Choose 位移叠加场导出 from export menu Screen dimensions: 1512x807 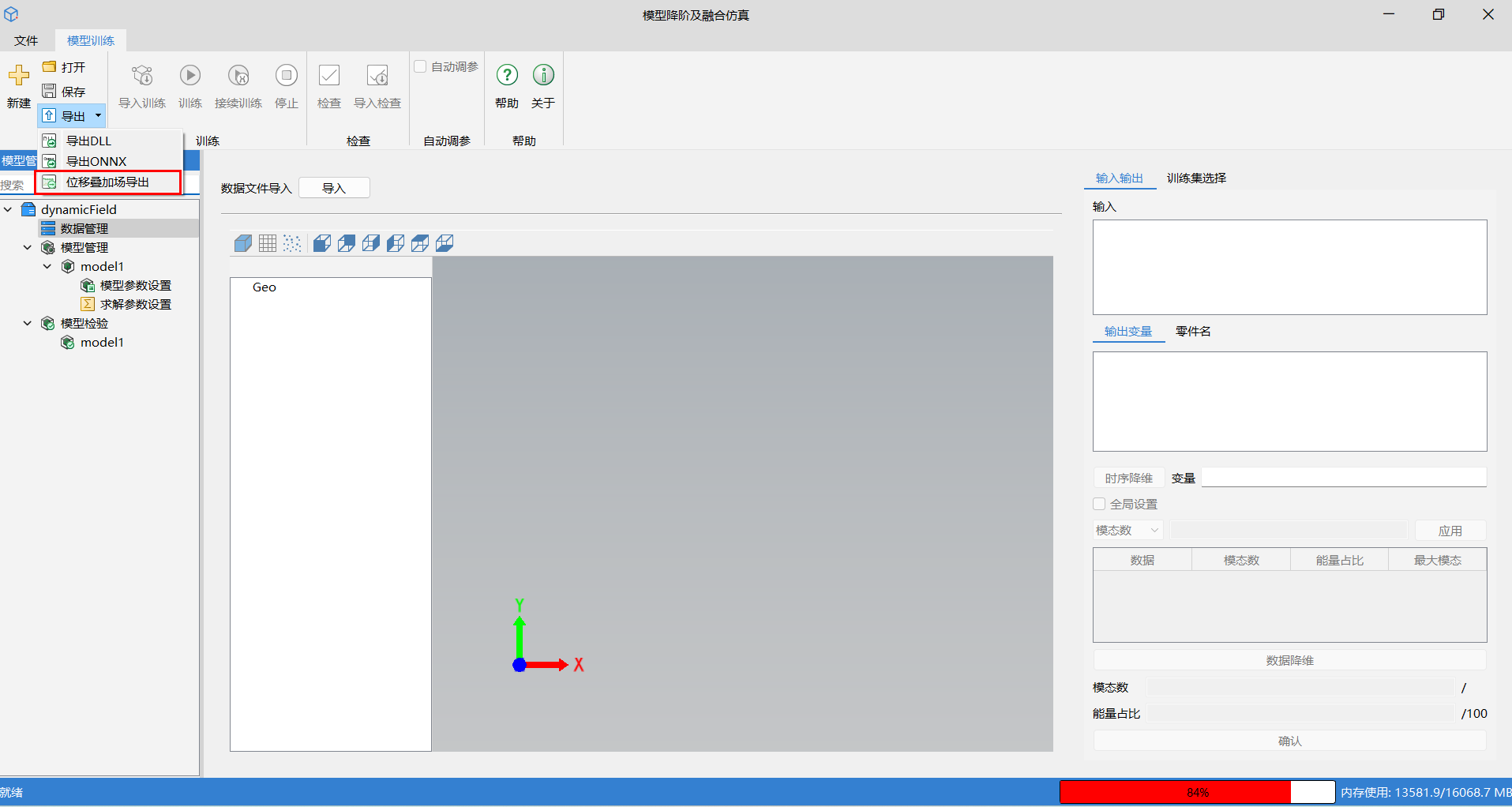[107, 182]
